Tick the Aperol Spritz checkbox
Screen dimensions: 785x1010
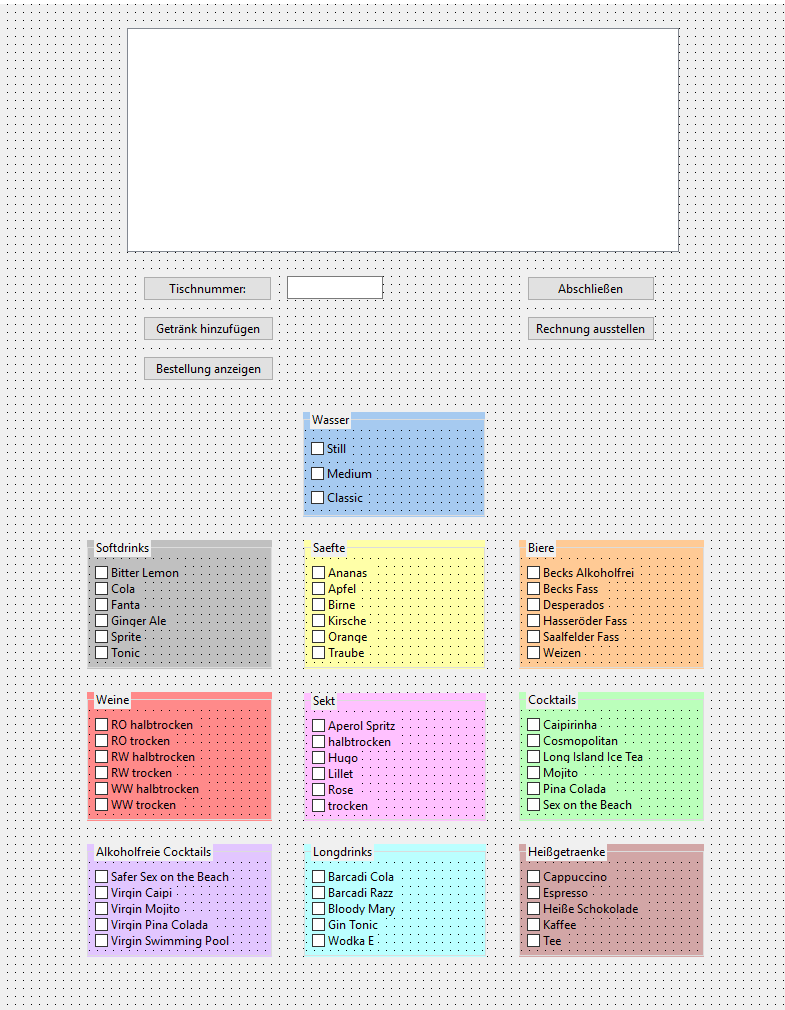[x=319, y=726]
